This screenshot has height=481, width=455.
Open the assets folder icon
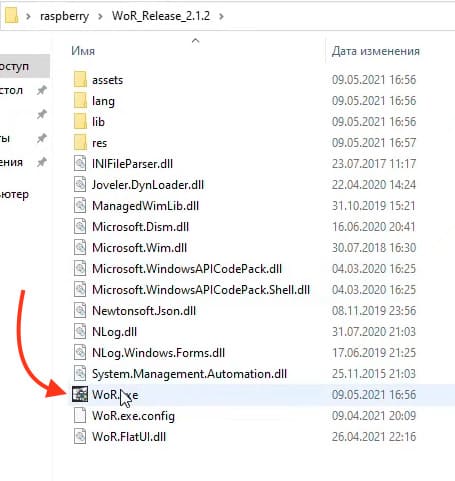(x=80, y=80)
